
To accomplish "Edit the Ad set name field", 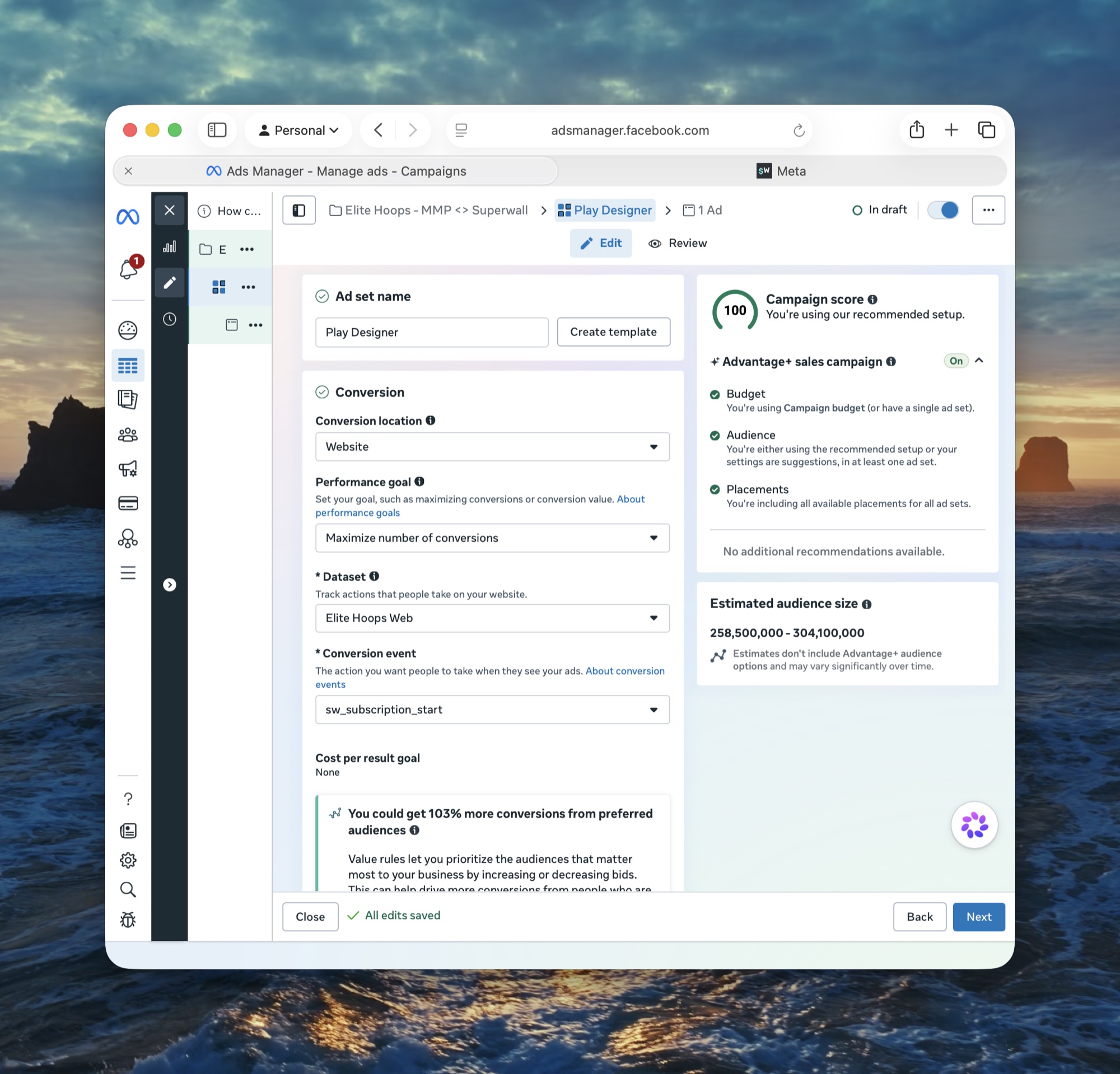I will click(x=432, y=333).
